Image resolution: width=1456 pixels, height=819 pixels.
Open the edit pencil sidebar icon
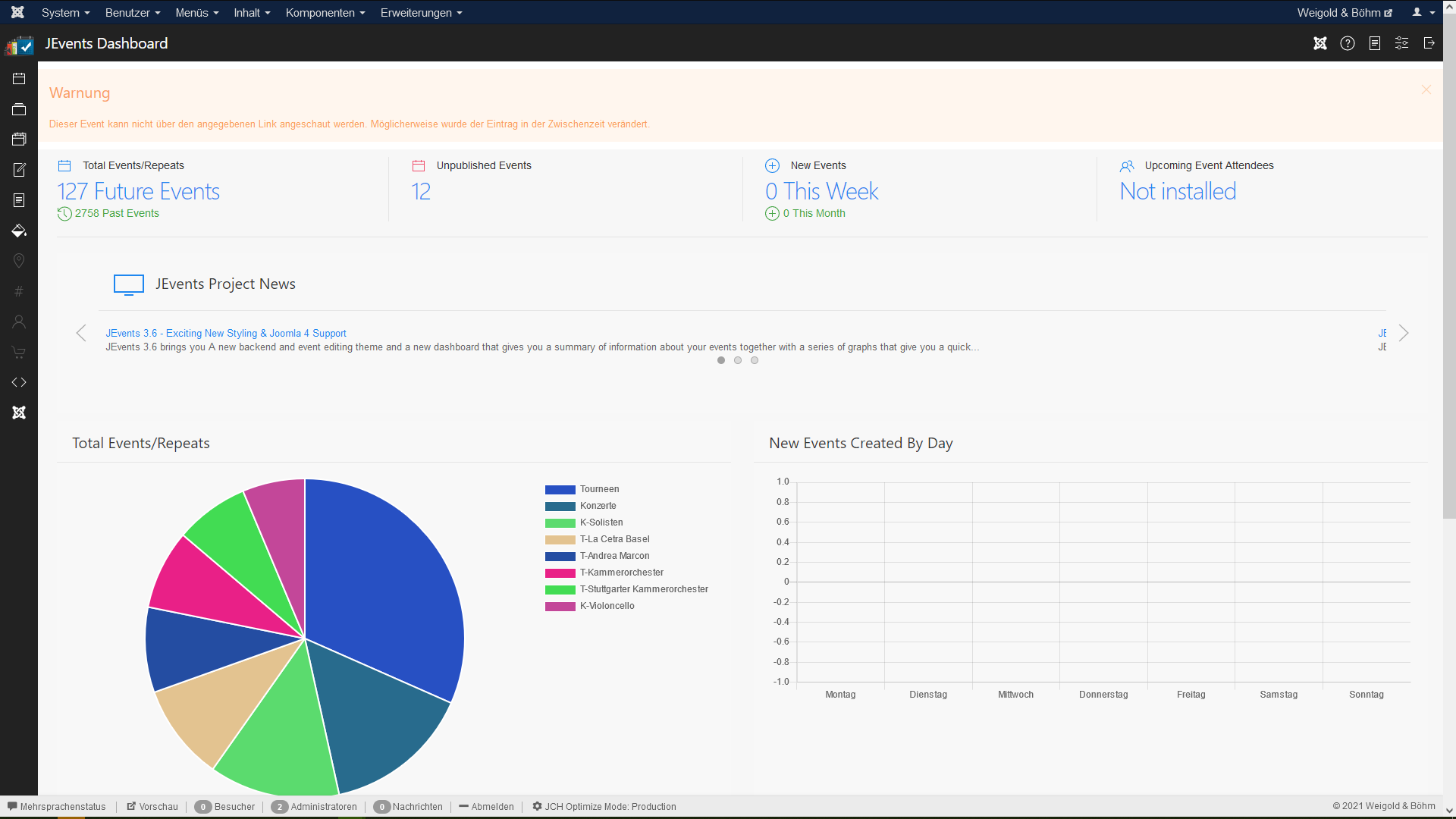pyautogui.click(x=19, y=170)
